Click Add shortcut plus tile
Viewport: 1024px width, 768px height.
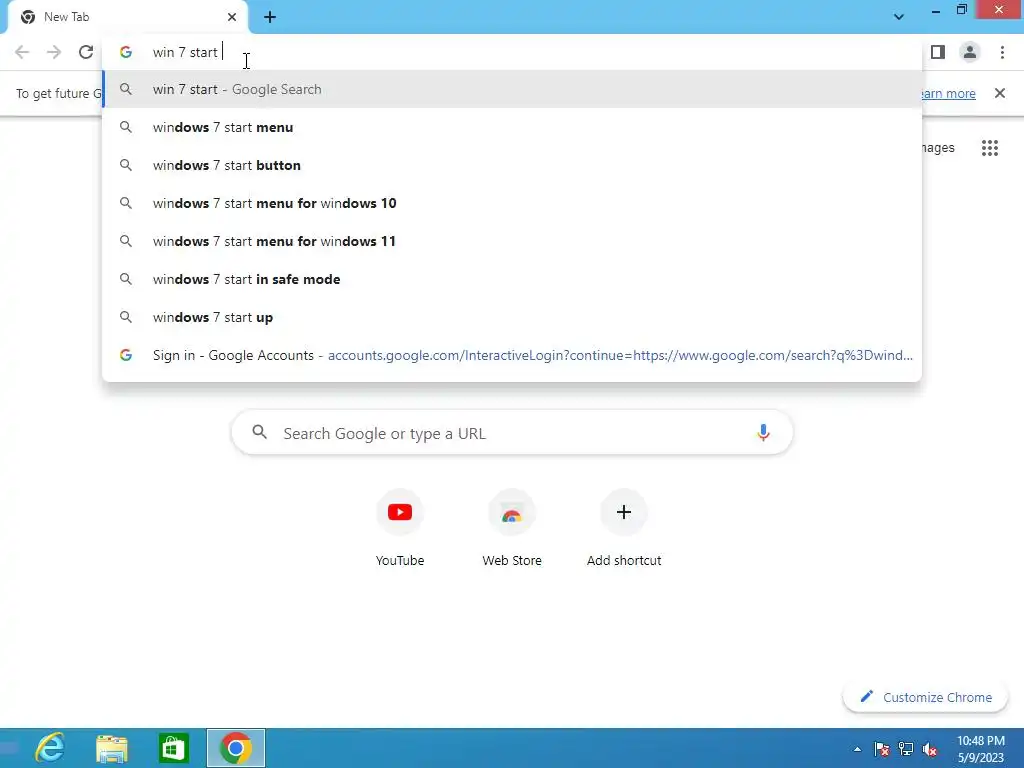coord(624,528)
